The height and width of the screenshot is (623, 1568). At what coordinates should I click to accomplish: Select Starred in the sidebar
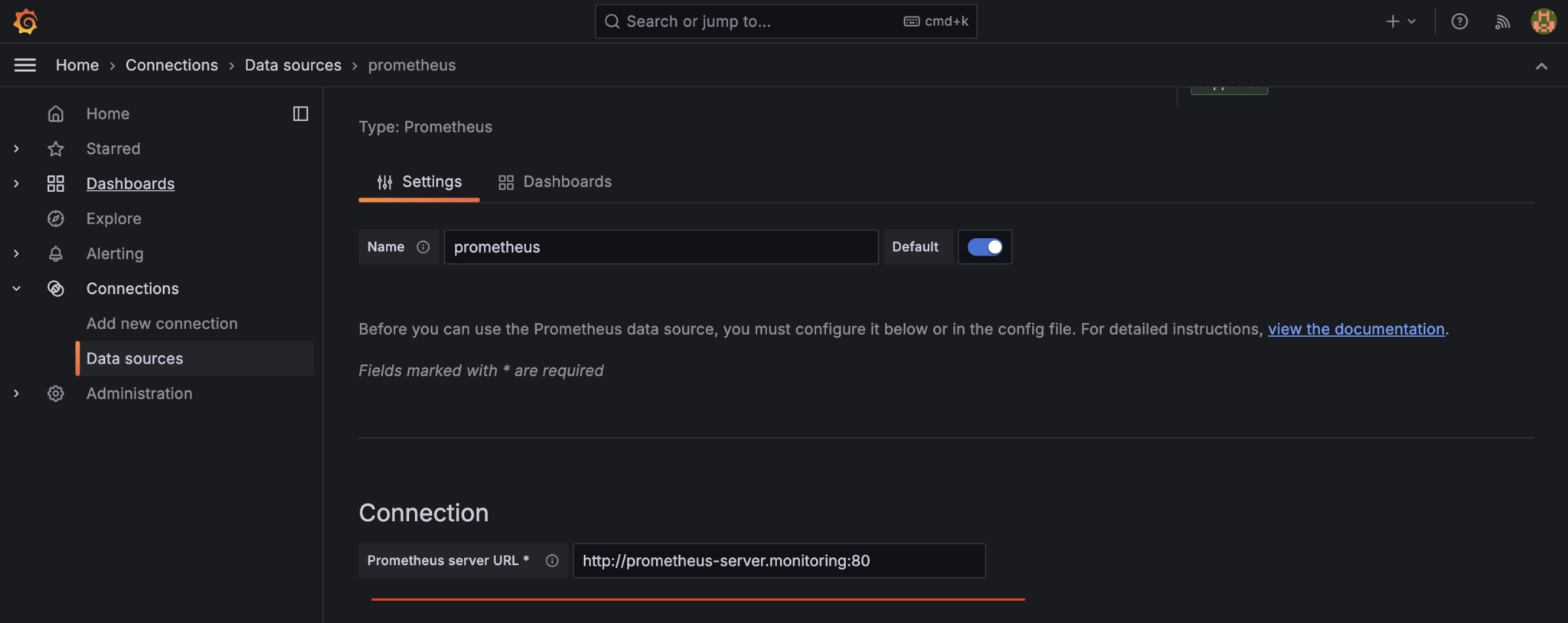pos(113,148)
